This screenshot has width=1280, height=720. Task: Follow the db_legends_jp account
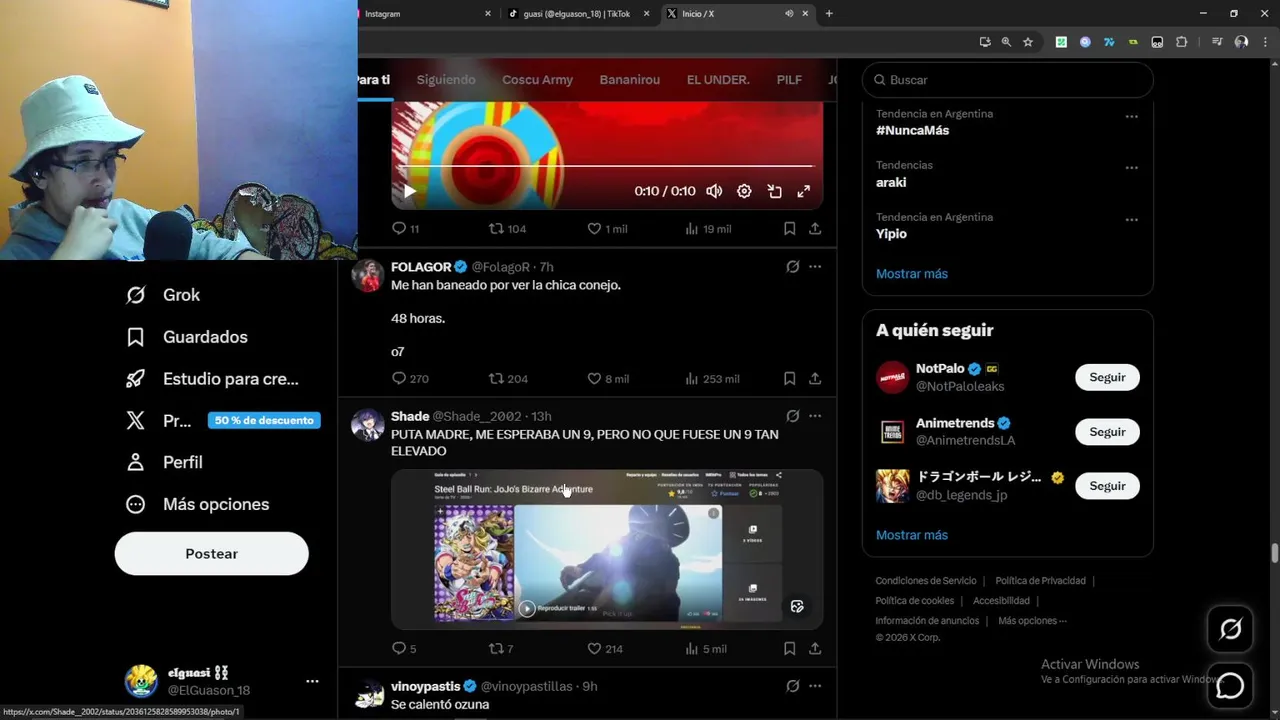coord(1107,486)
